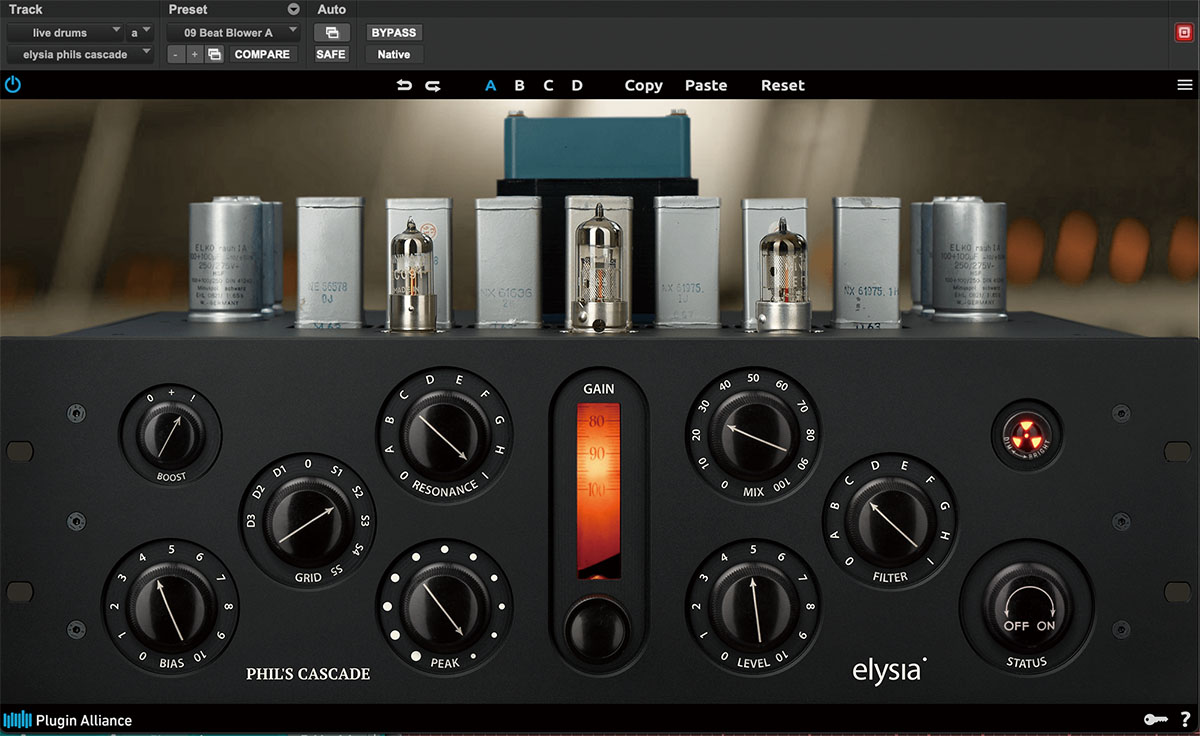Select settings slot A
The height and width of the screenshot is (736, 1200).
[491, 85]
